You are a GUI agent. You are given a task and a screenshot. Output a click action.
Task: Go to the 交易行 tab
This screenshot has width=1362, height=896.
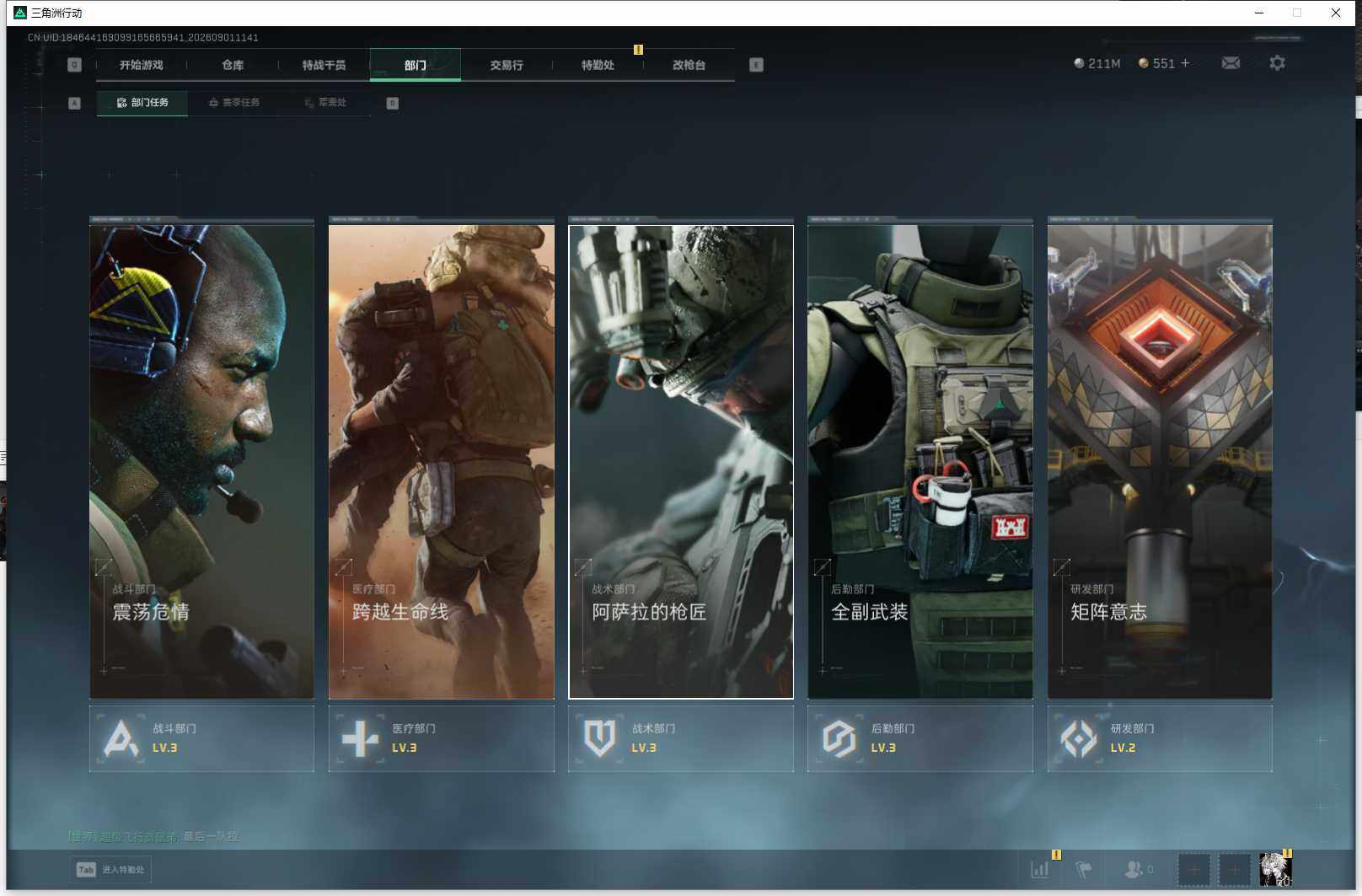click(x=507, y=65)
